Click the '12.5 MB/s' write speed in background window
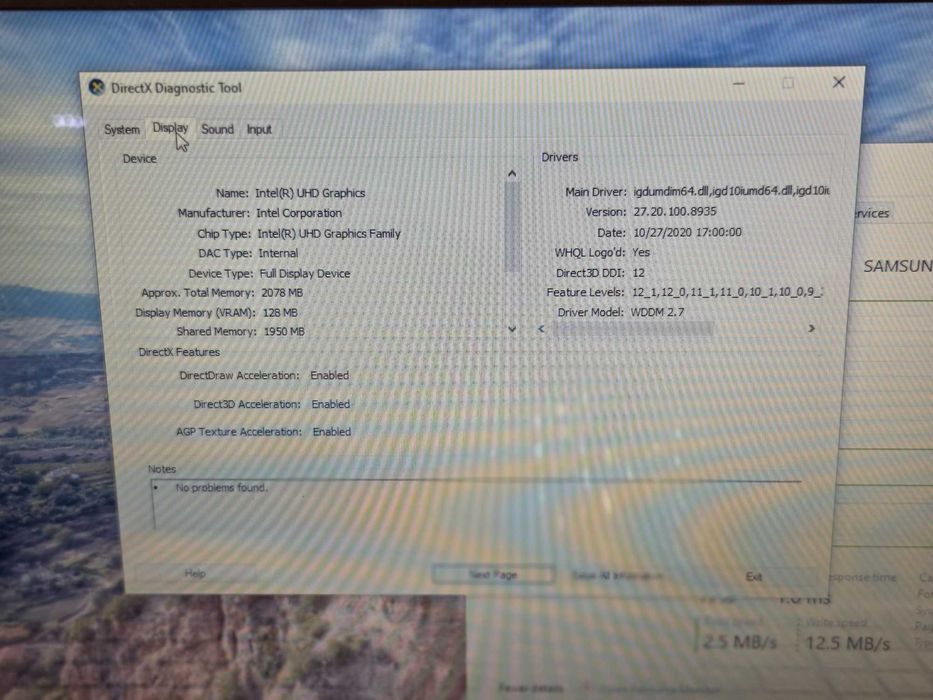This screenshot has width=933, height=700. [847, 643]
